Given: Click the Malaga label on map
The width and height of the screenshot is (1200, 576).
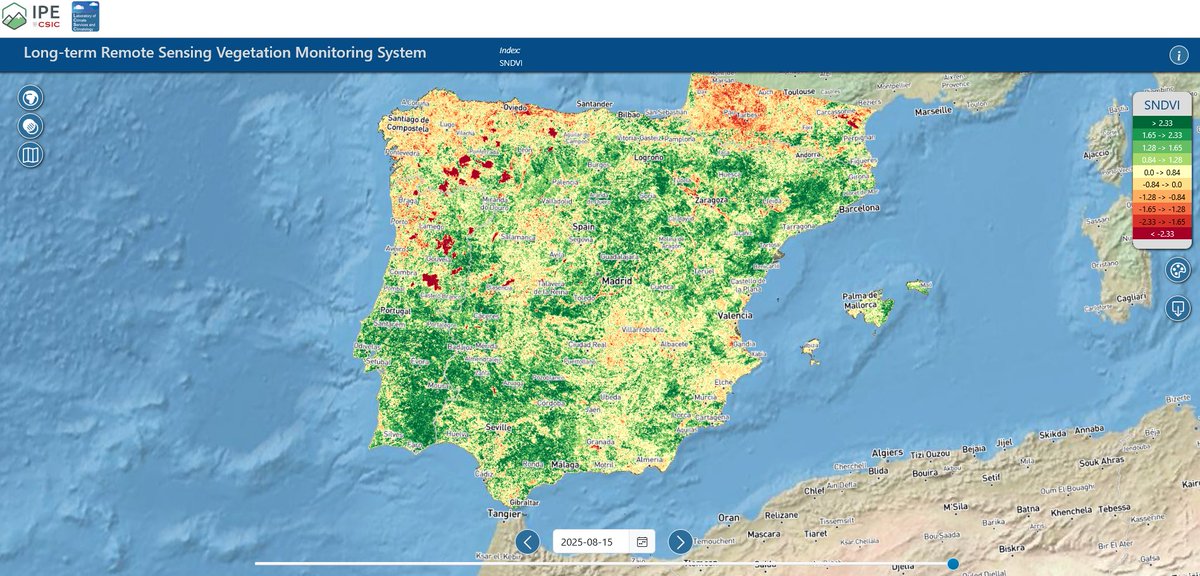Looking at the screenshot, I should click(x=565, y=466).
